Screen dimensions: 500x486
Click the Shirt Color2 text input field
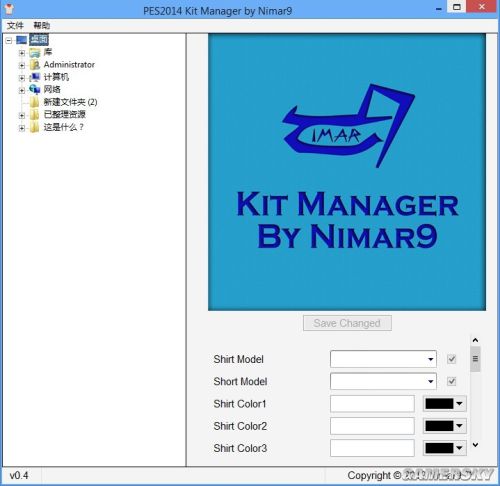[372, 426]
